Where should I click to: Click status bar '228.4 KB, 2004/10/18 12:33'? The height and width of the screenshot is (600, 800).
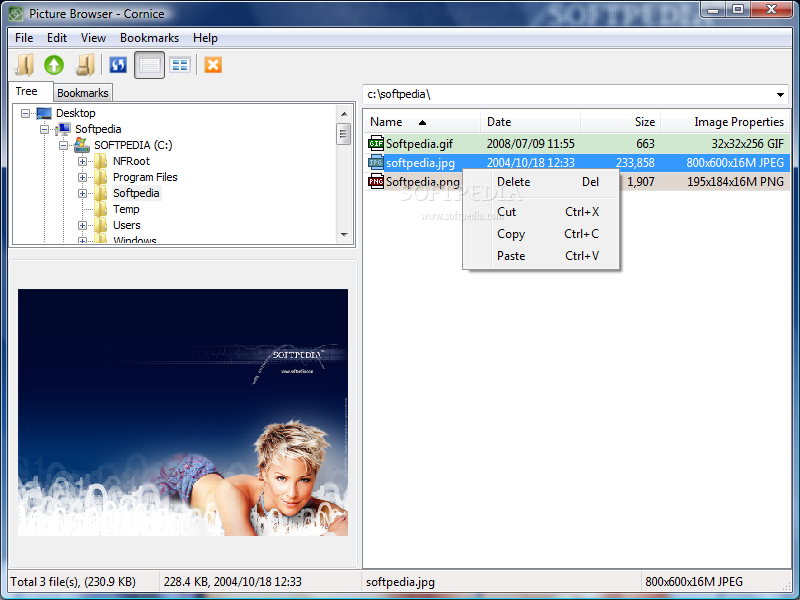coord(232,582)
